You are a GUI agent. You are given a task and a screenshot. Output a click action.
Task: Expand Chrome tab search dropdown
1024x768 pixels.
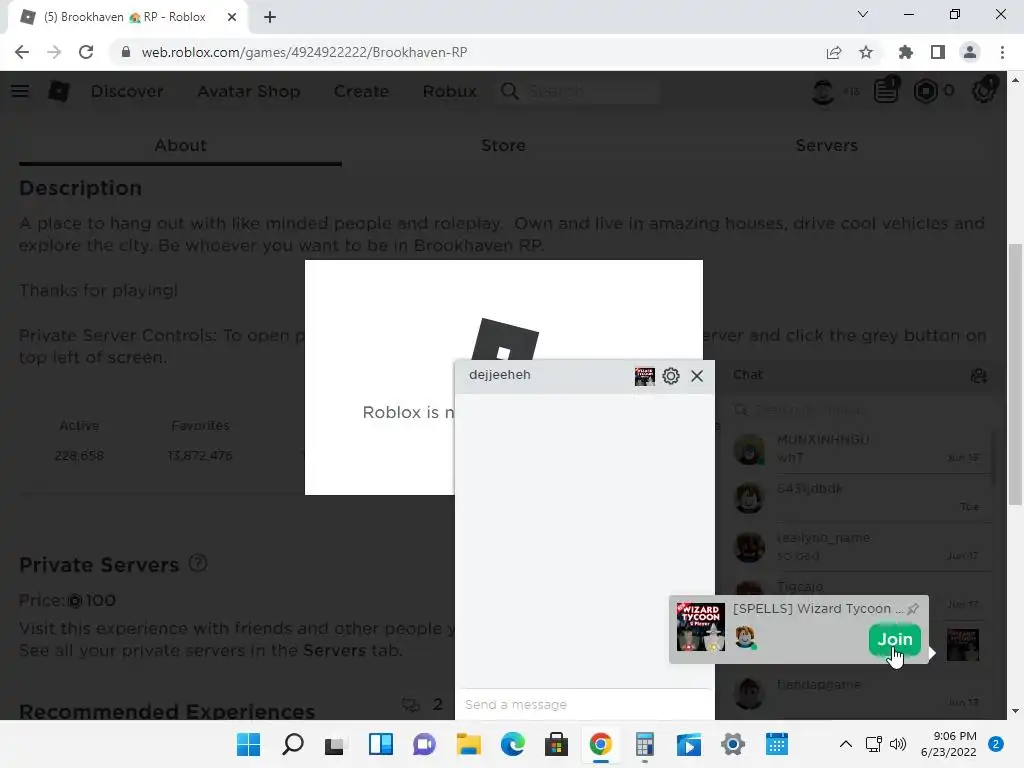[863, 14]
